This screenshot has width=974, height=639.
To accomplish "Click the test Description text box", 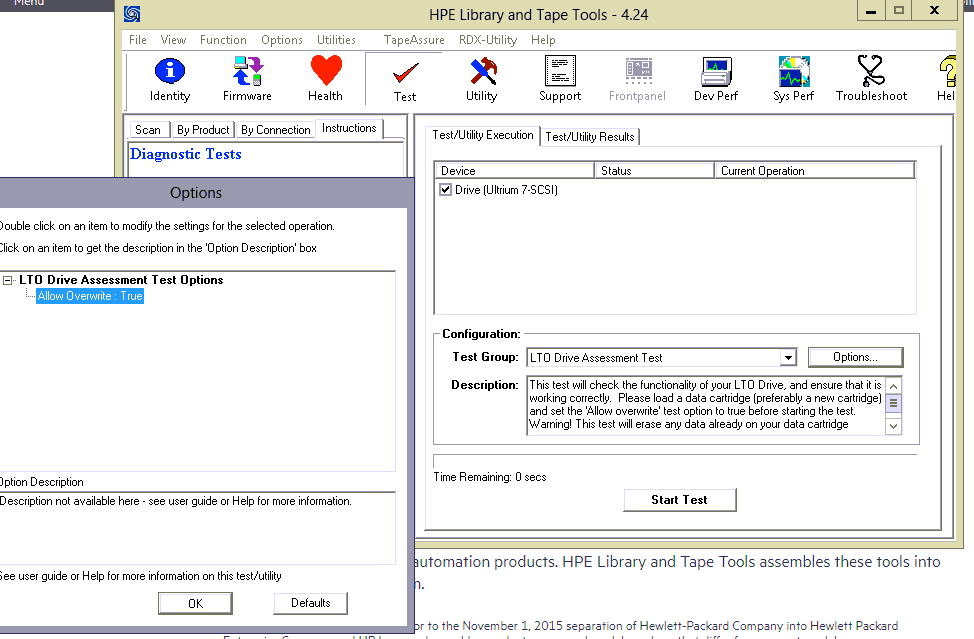I will (x=706, y=405).
